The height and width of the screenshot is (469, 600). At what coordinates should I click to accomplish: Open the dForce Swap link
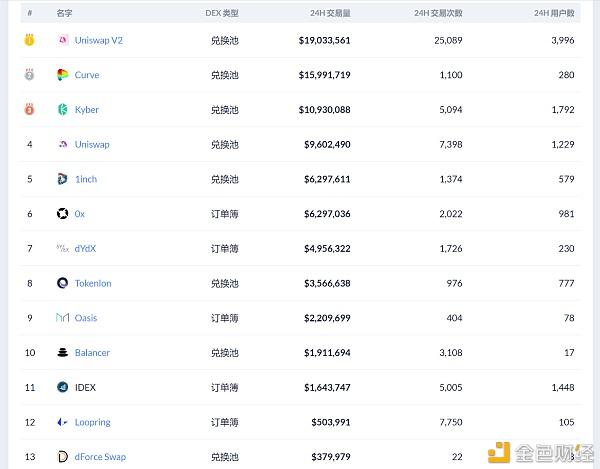pyautogui.click(x=100, y=457)
